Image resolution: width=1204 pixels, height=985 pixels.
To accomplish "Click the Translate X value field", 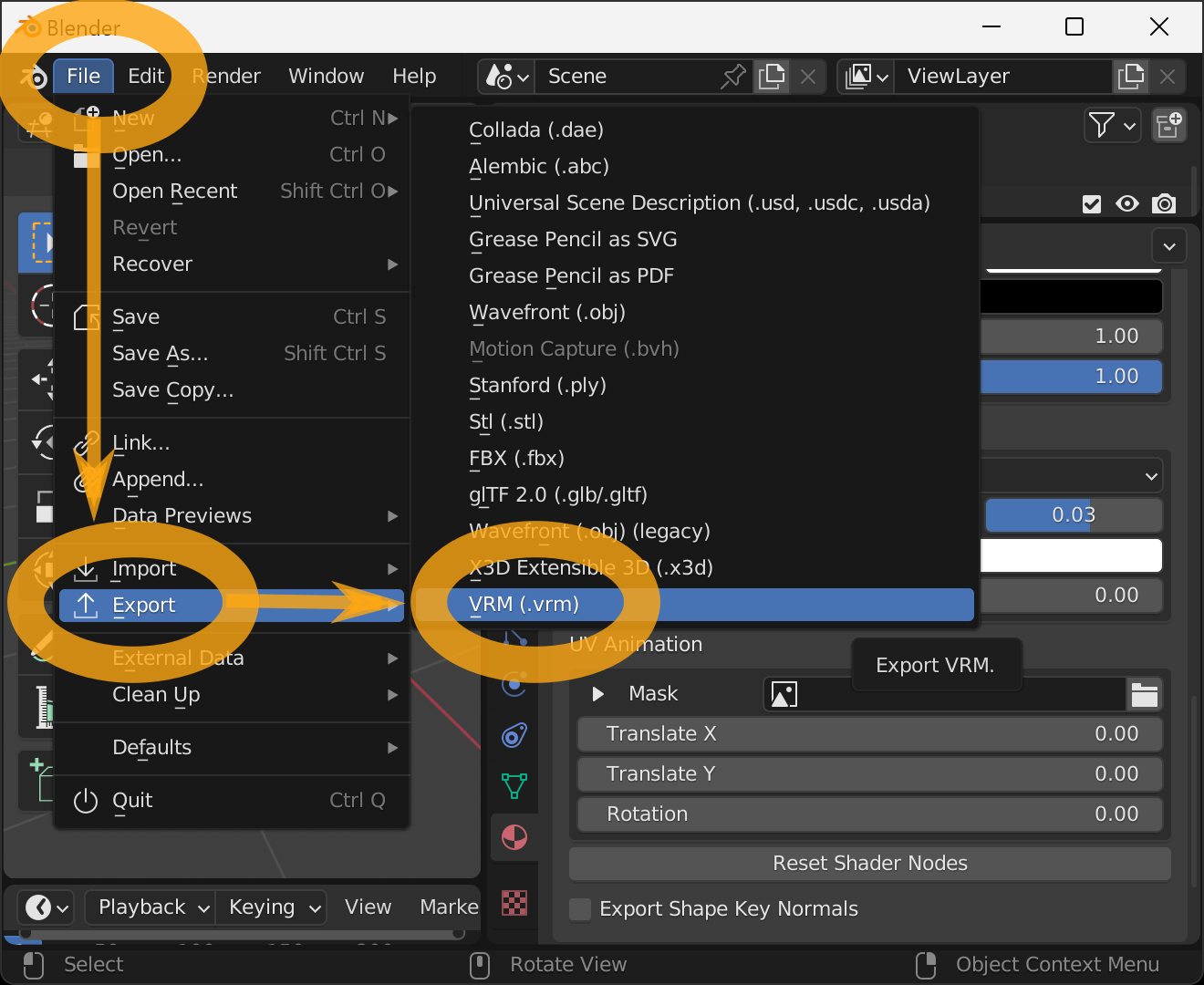I will click(870, 734).
